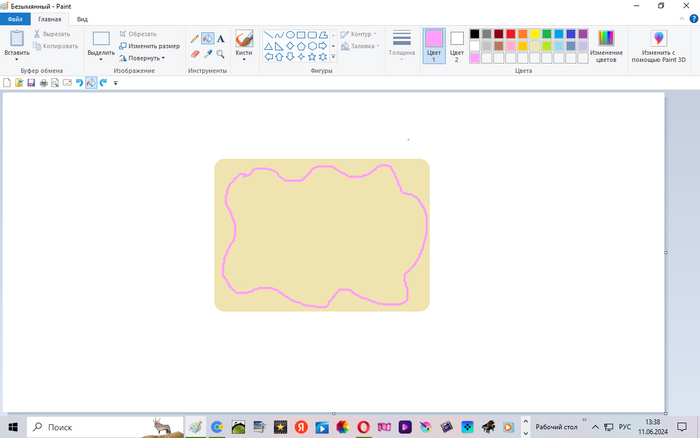Viewport: 700px width, 438px height.
Task: Pick the red color swatch in palette
Action: (510, 34)
